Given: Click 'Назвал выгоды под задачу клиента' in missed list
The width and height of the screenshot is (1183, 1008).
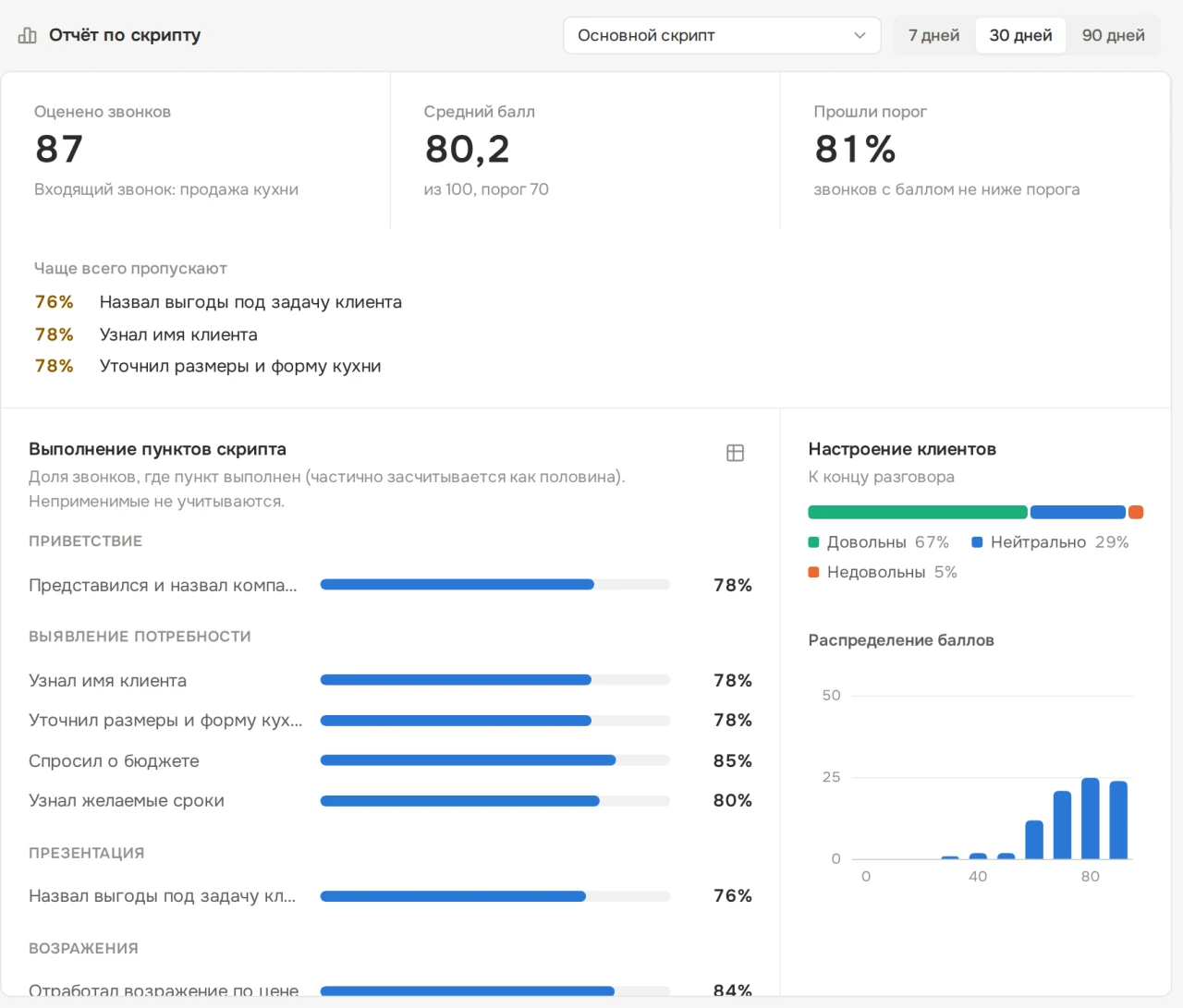Looking at the screenshot, I should coord(250,302).
